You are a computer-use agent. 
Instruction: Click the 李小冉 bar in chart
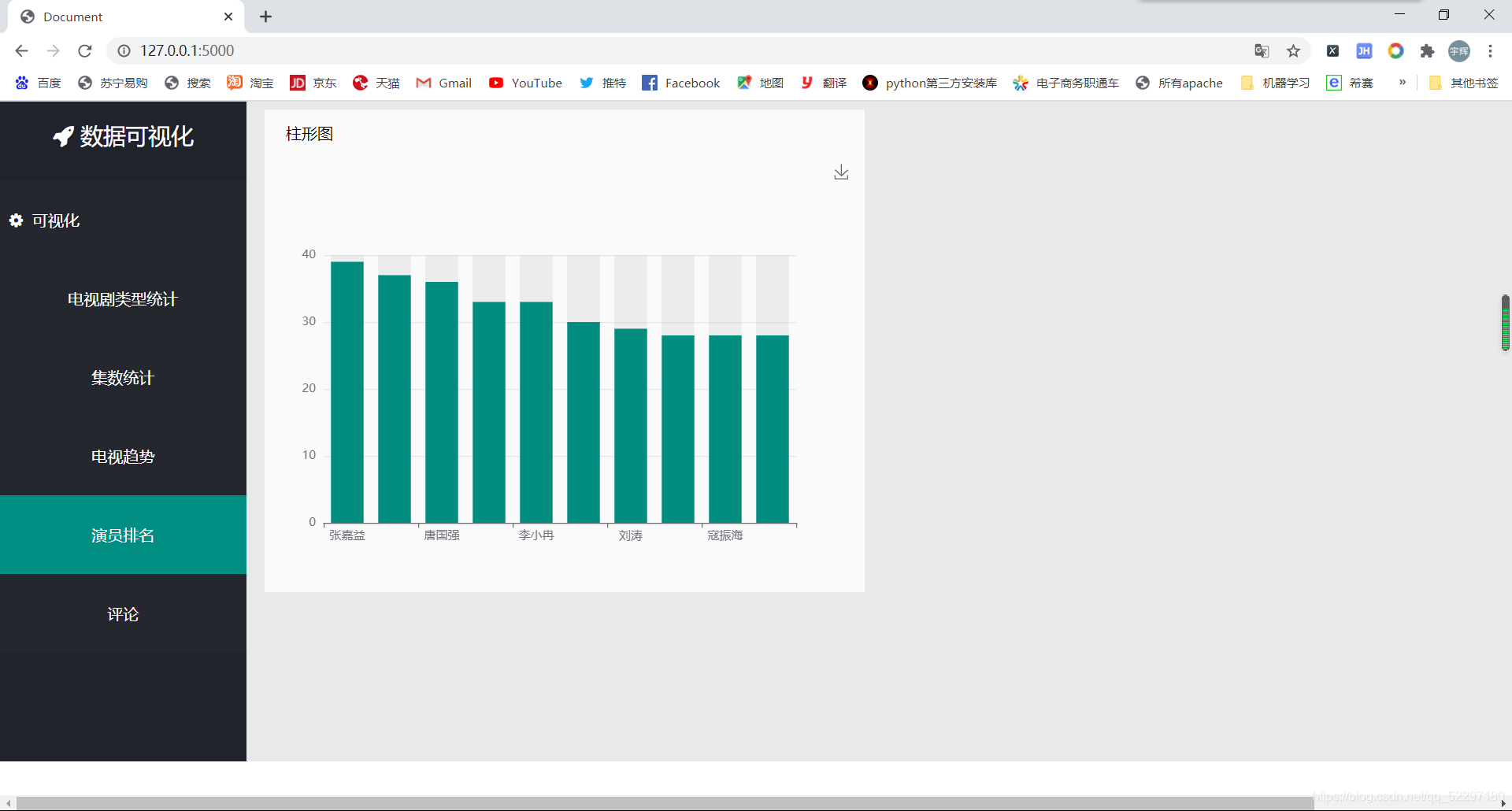[536, 413]
